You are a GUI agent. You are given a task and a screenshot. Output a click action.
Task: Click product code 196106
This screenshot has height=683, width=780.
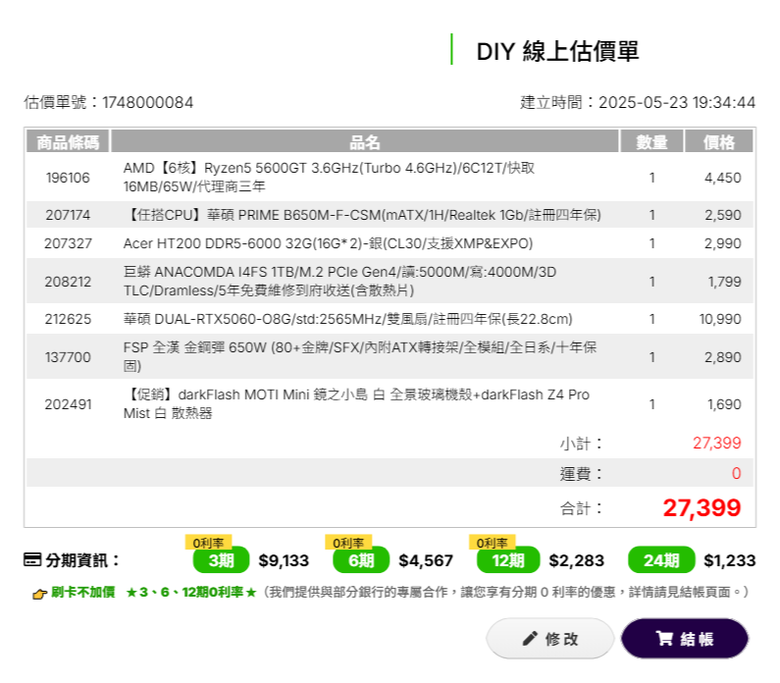point(68,178)
